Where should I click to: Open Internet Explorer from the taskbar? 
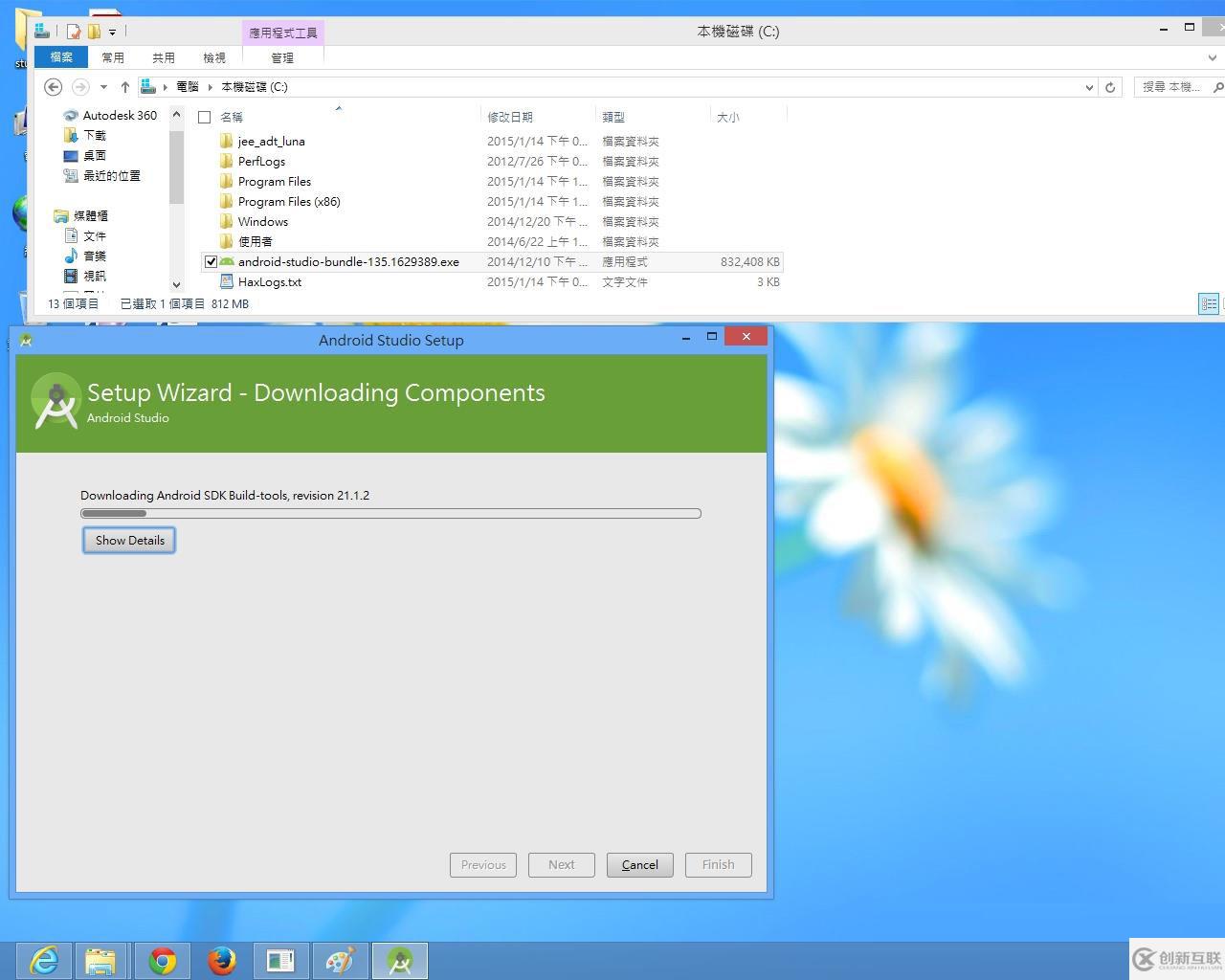[44, 960]
